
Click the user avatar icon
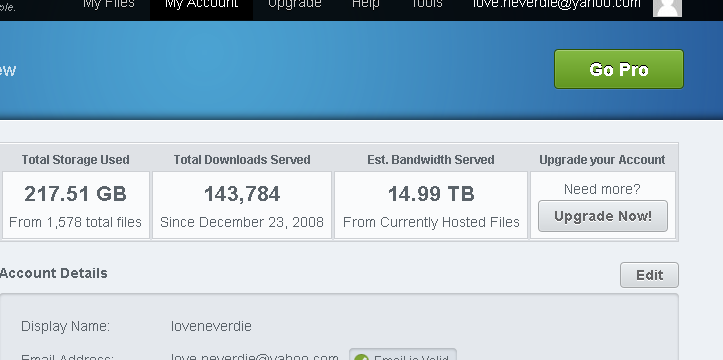(x=667, y=7)
